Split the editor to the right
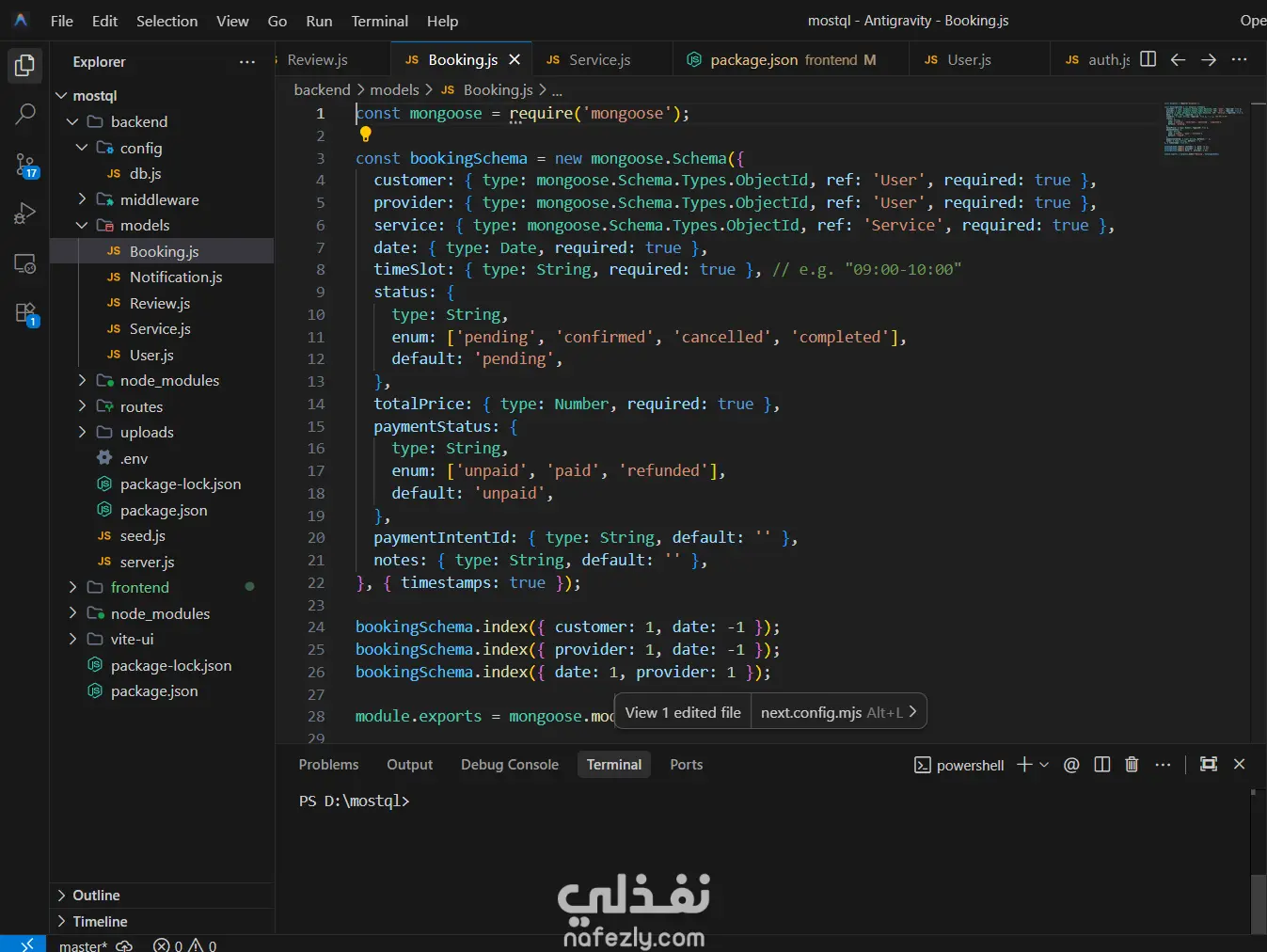 pos(1148,59)
